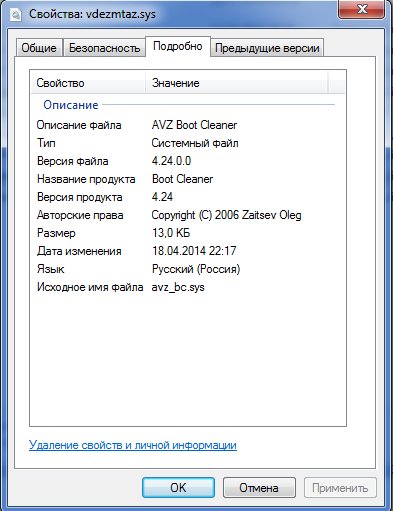Screen dimensions: 393x511
Task: Click the Свойство column header
Action: tap(88, 83)
